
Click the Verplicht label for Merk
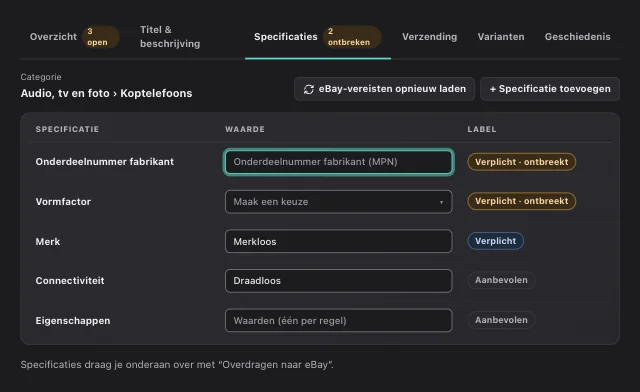pos(496,241)
